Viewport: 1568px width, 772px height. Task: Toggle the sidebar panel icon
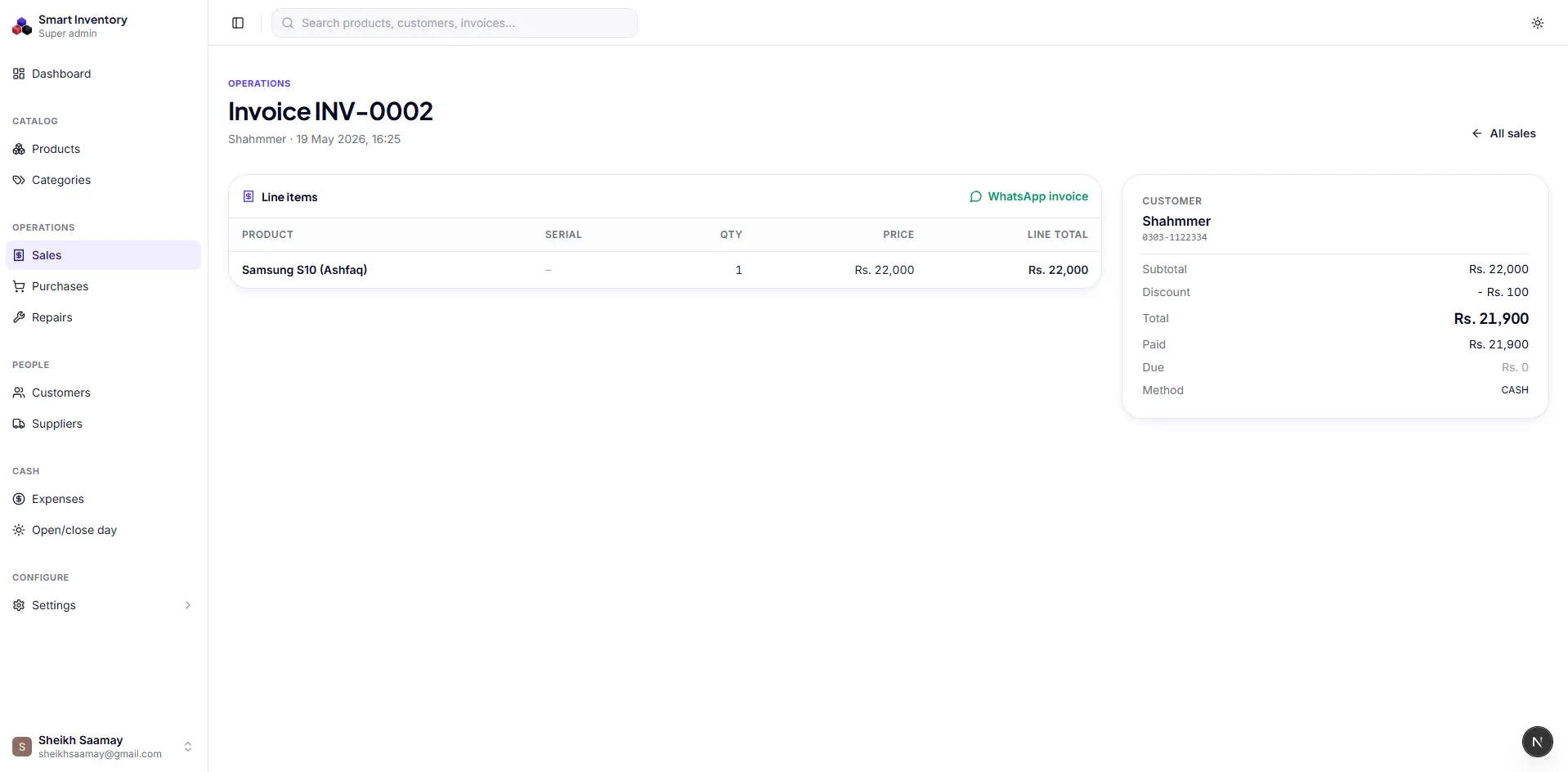click(x=238, y=23)
